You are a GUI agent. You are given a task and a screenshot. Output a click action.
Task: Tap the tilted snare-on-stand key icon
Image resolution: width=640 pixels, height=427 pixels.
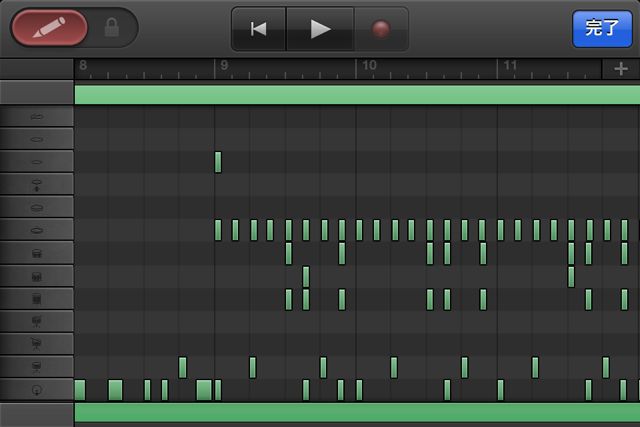pyautogui.click(x=37, y=344)
